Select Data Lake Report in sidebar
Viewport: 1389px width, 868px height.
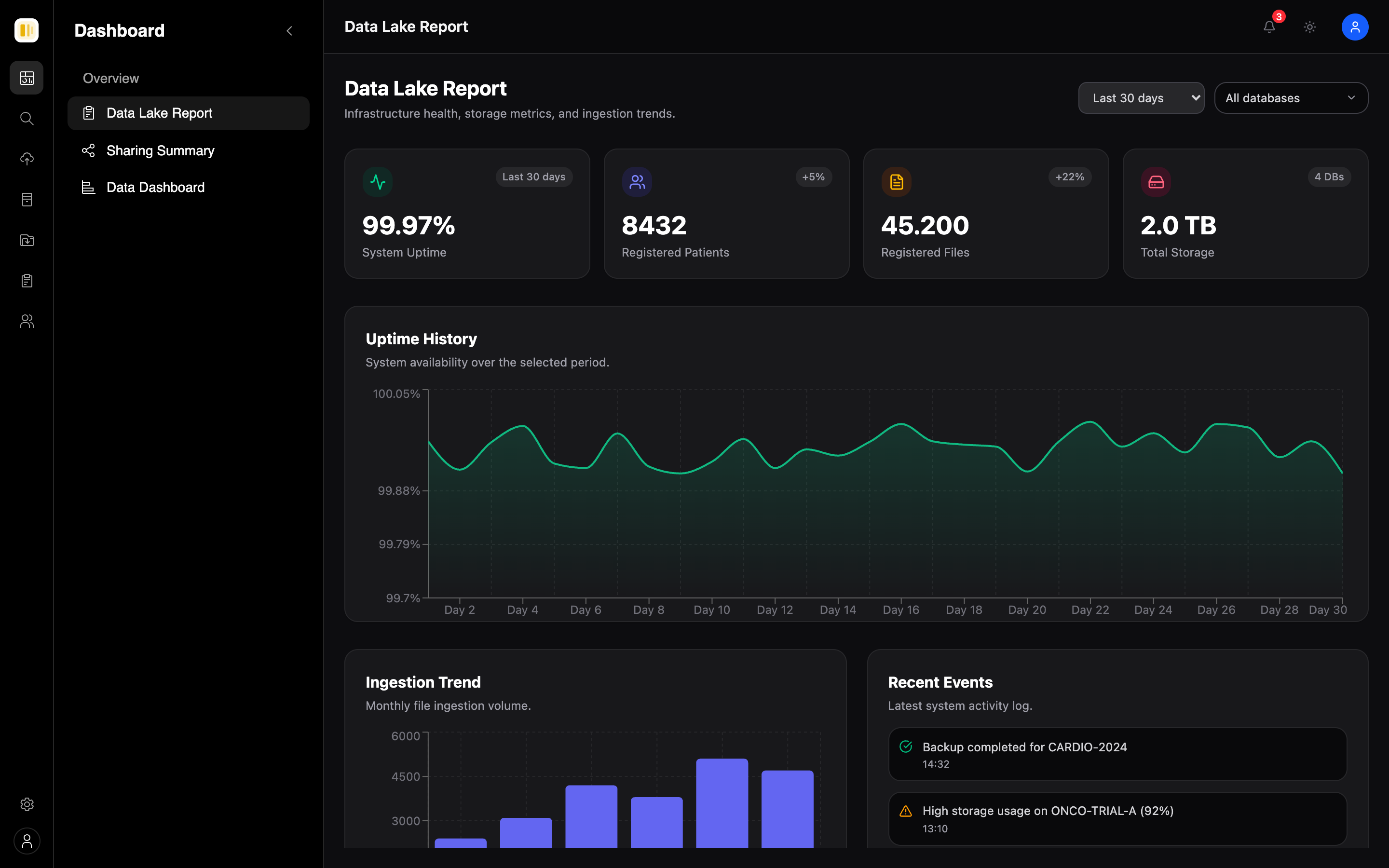point(188,113)
